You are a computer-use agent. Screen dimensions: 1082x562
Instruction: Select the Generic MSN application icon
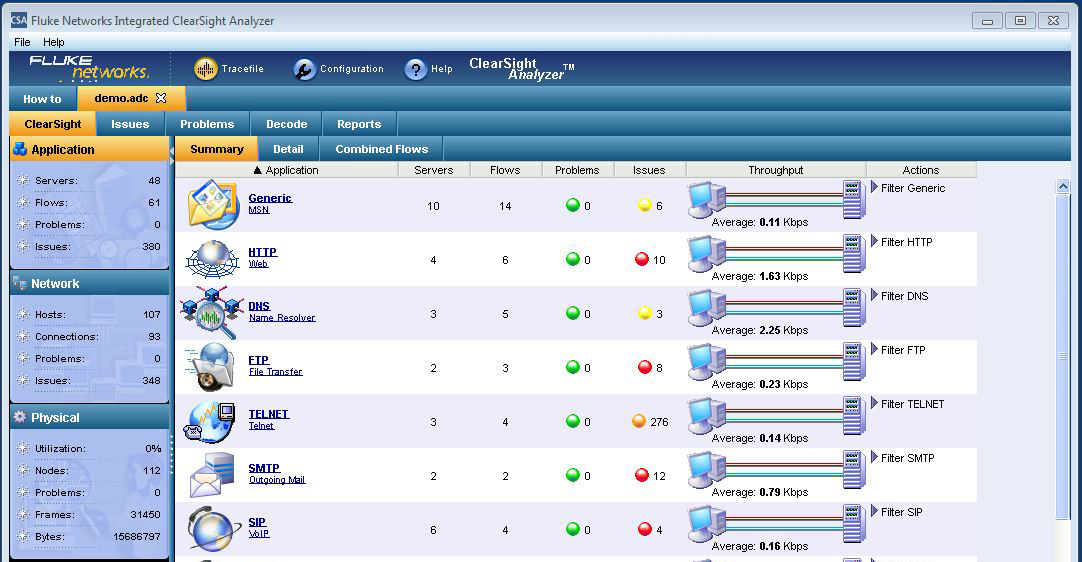(x=213, y=204)
